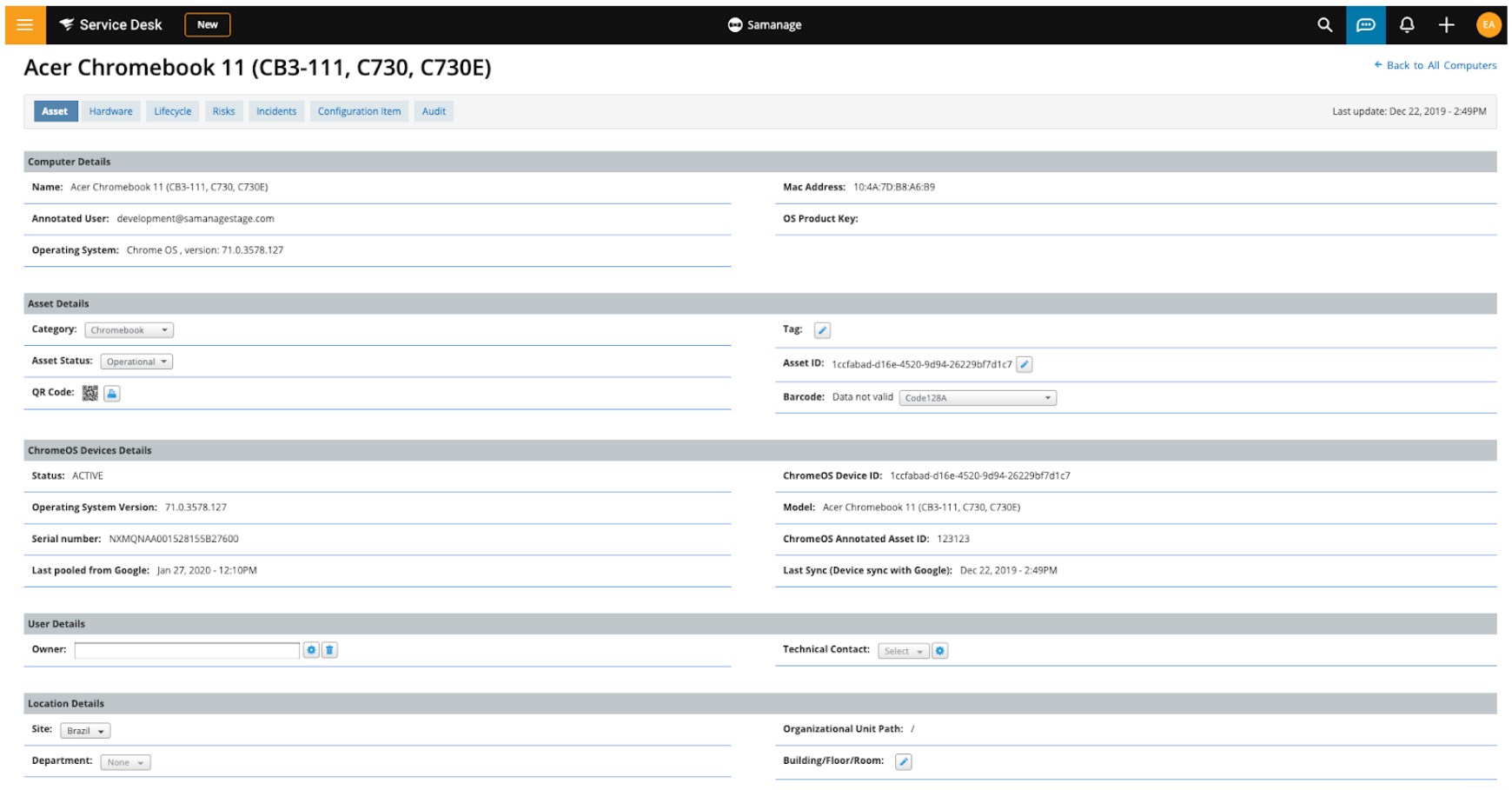Viewport: 1512px width, 790px height.
Task: Print the QR code icon
Action: click(112, 394)
